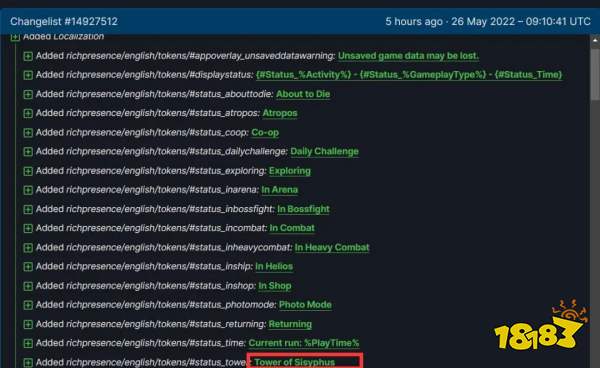Expand the status_atropos row plus icon
Viewport: 600px width, 368px height.
click(x=28, y=114)
